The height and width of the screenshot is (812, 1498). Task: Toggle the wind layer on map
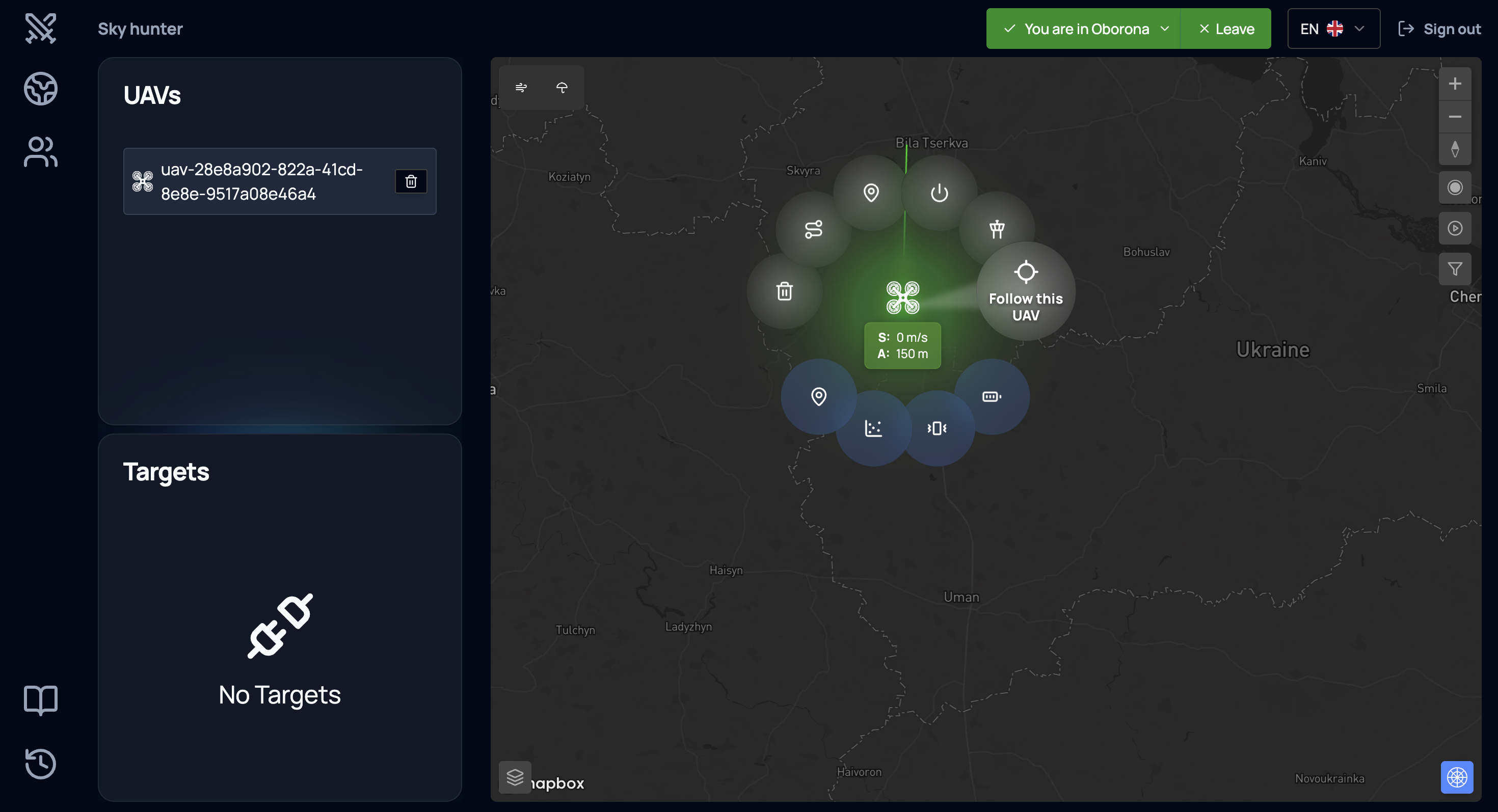[x=521, y=88]
